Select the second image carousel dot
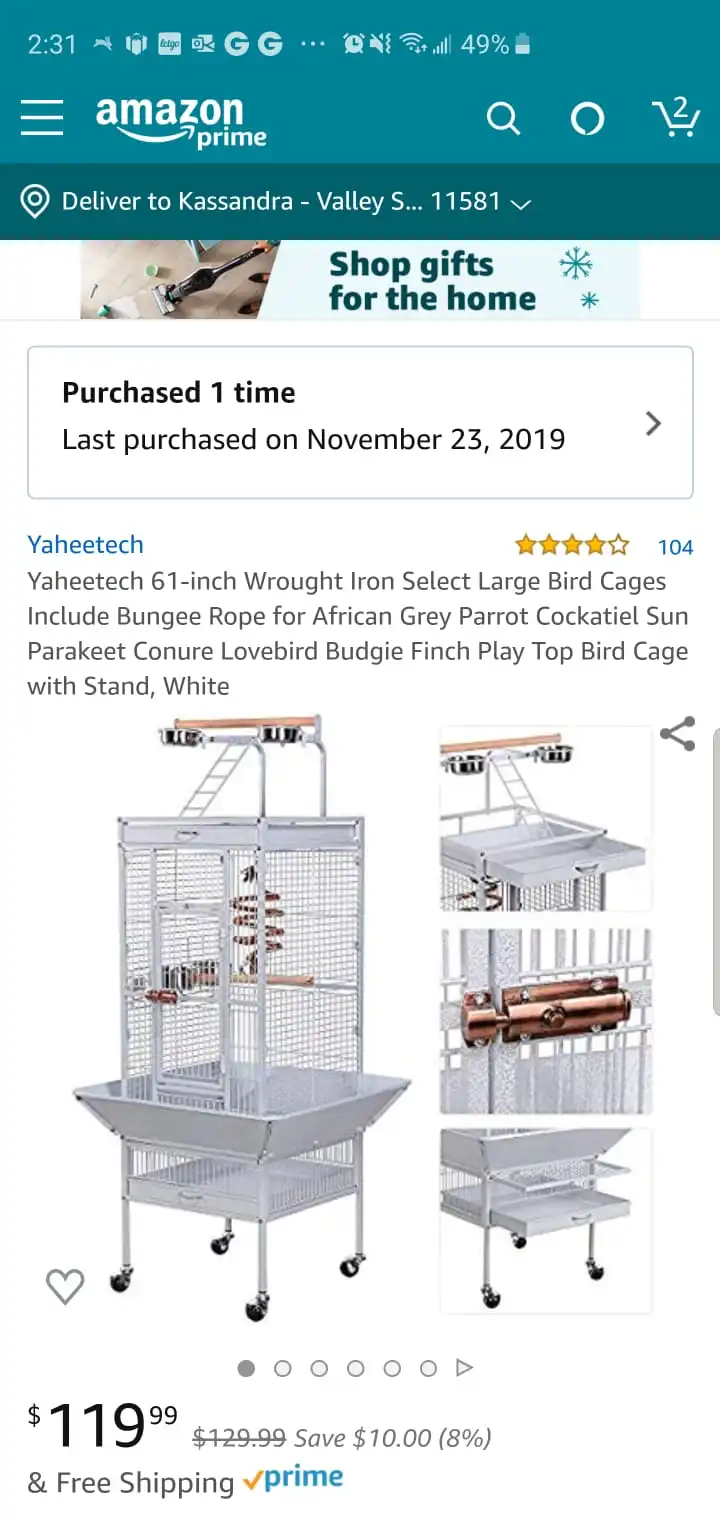The width and height of the screenshot is (720, 1520). tap(283, 1368)
